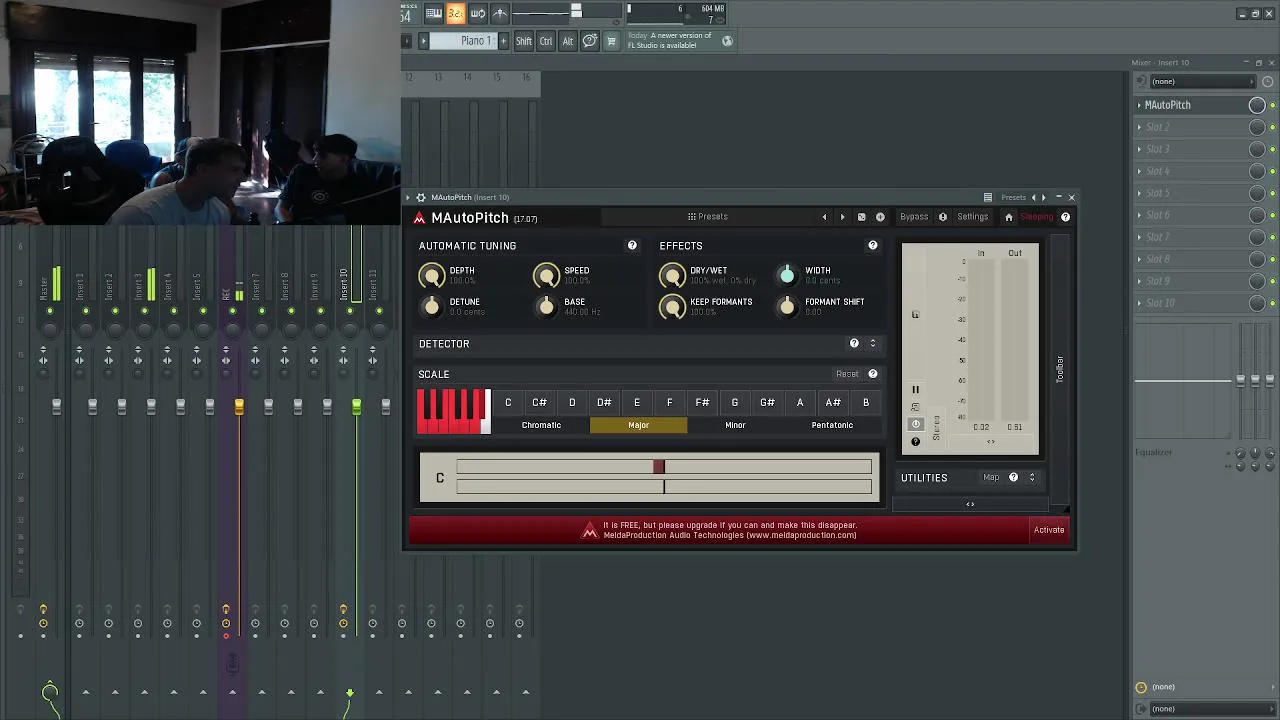Click the list icon left of Presets in title bar
Screen dimensions: 1280x720
point(988,197)
